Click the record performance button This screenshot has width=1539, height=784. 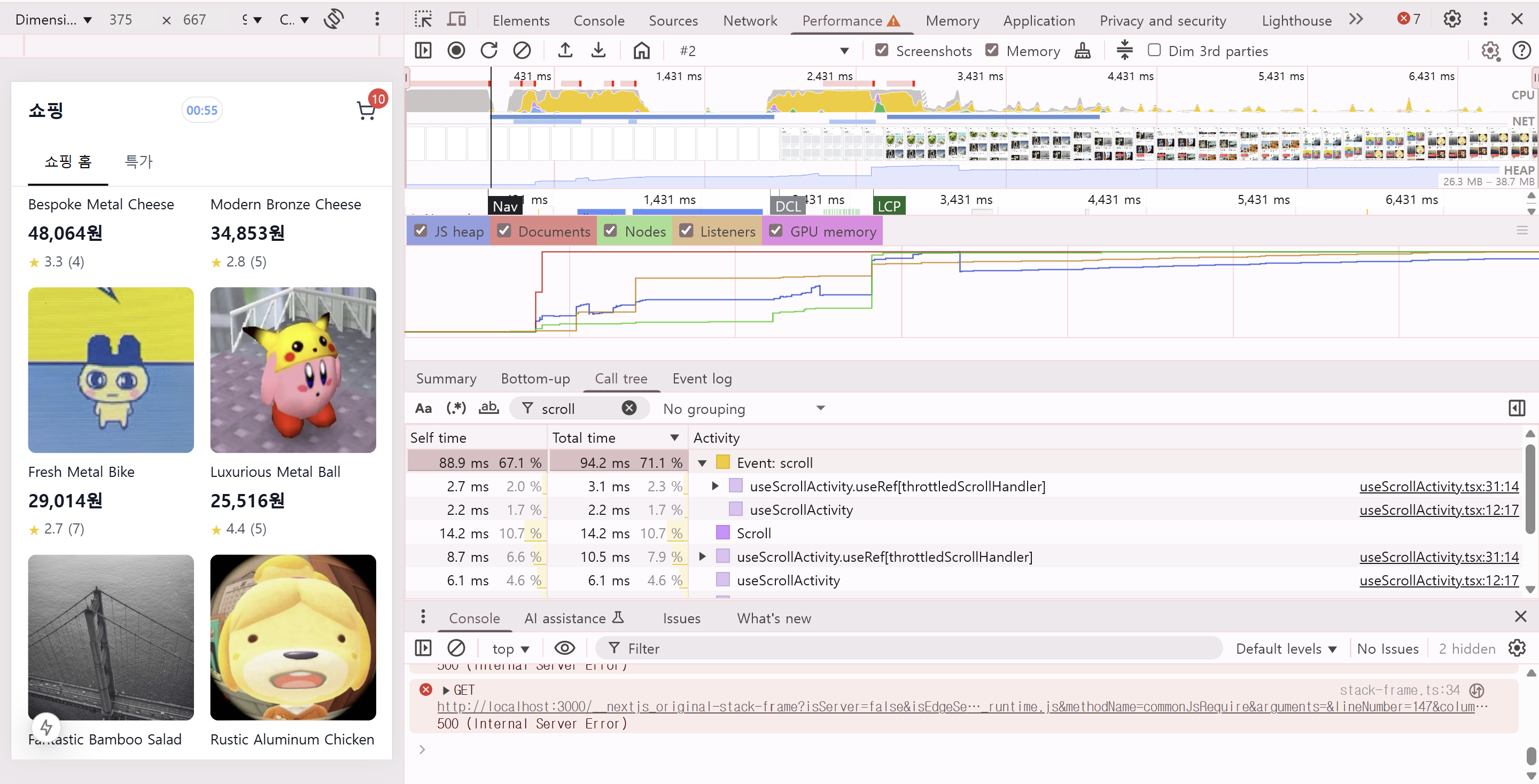click(x=456, y=51)
